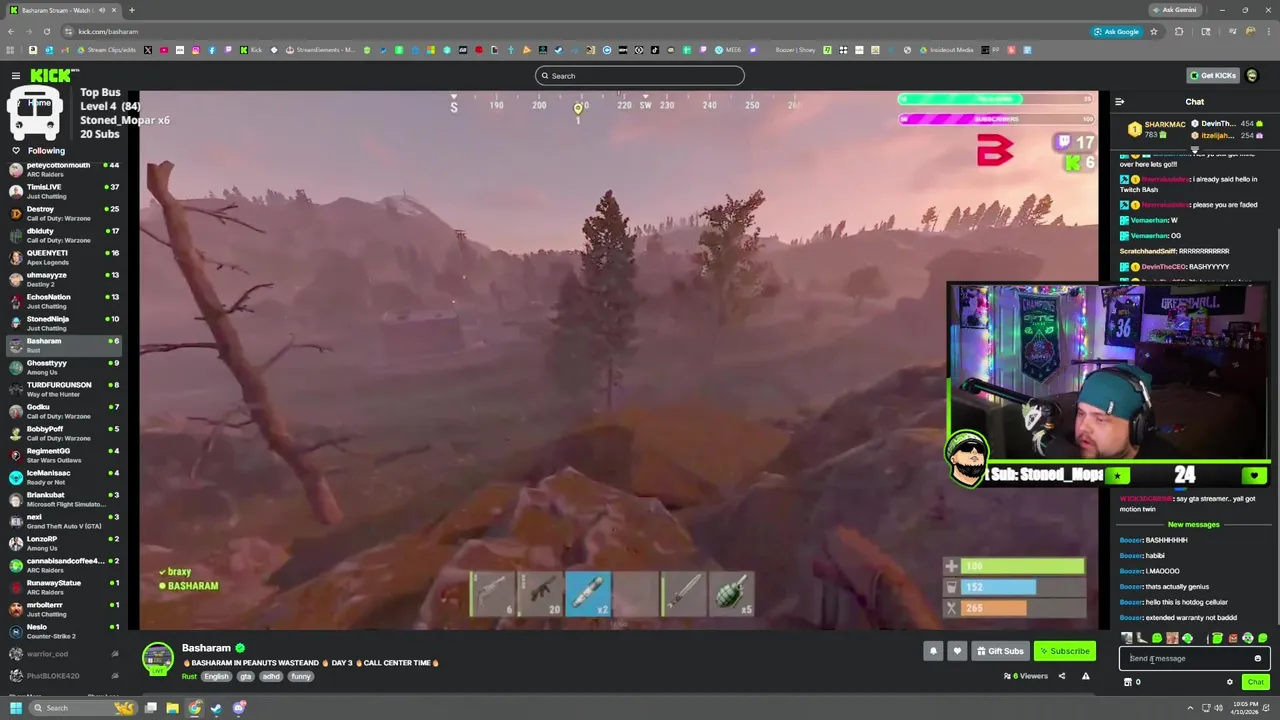
Task: Click the gta stream tag
Action: tap(246, 677)
